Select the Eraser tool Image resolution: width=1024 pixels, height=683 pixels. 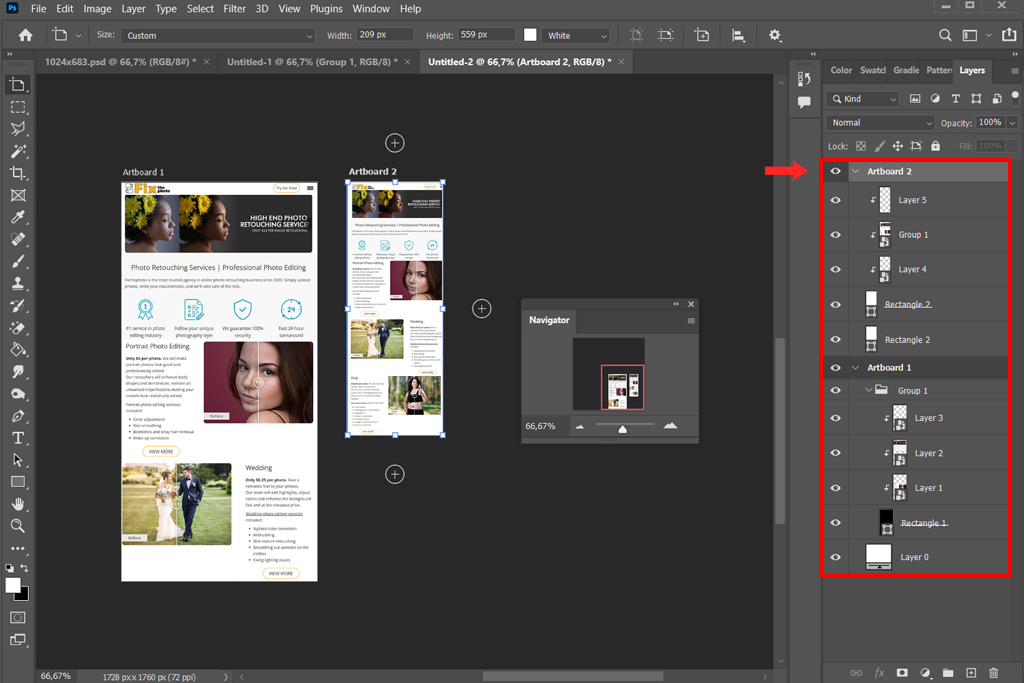[18, 327]
